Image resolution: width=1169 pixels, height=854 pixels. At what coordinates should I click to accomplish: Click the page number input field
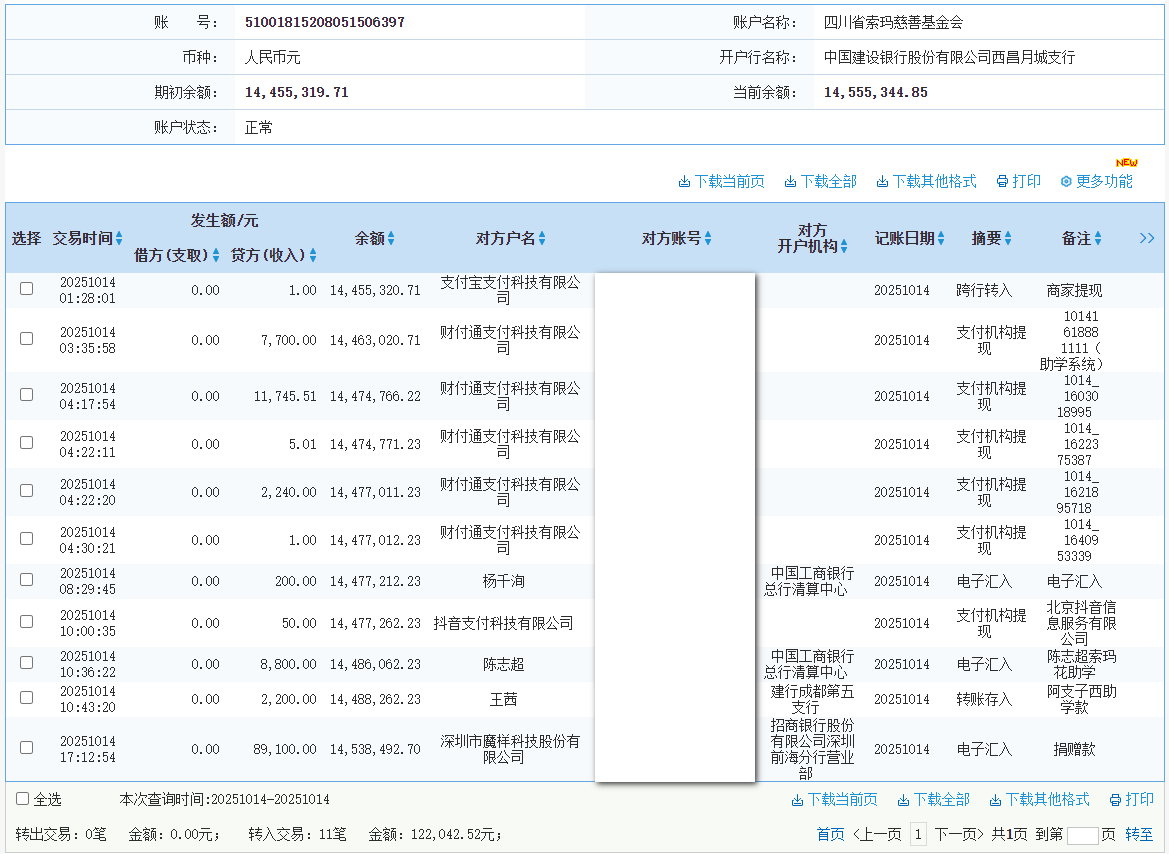click(x=1082, y=835)
